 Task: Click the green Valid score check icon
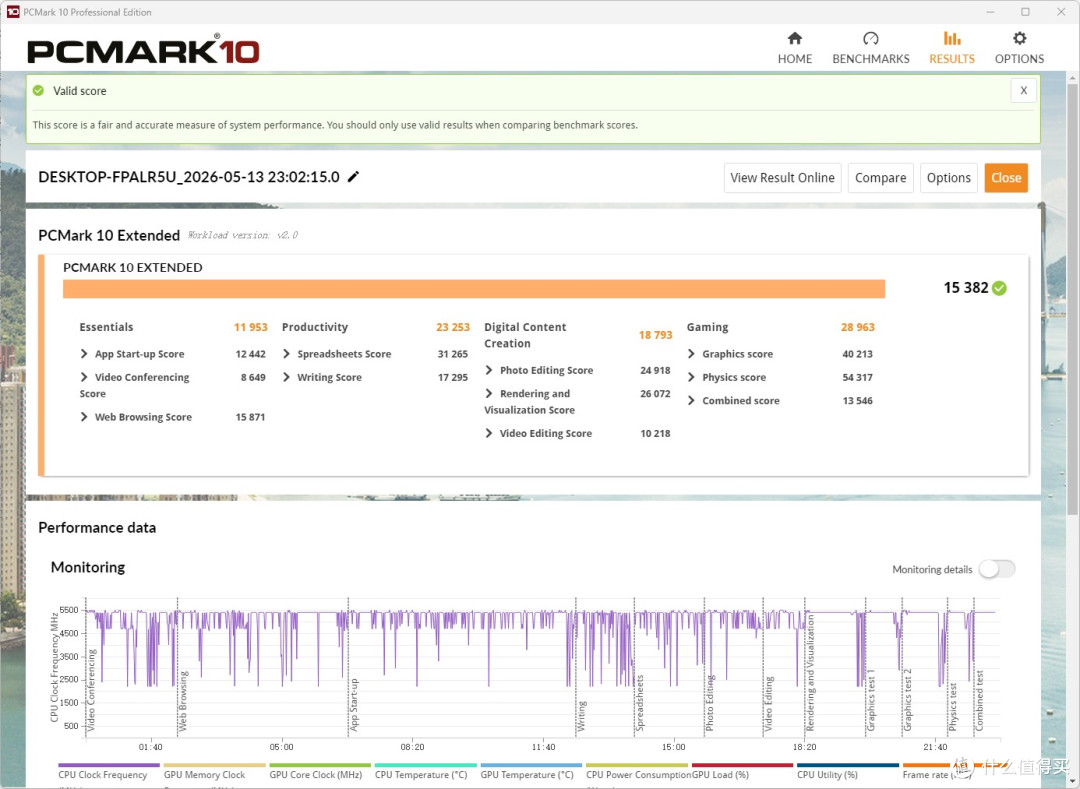39,90
